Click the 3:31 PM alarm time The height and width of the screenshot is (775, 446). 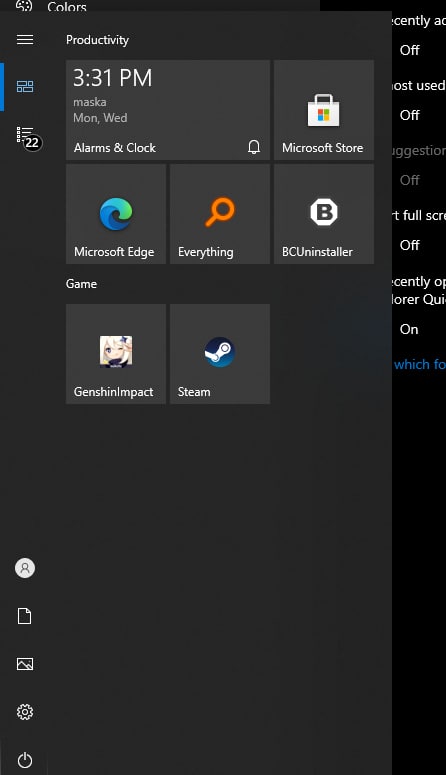pos(113,78)
